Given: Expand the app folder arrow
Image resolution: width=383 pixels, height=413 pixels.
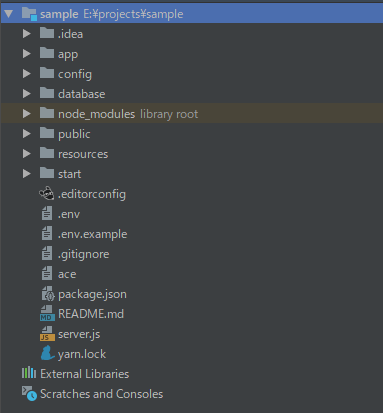Looking at the screenshot, I should (27, 54).
